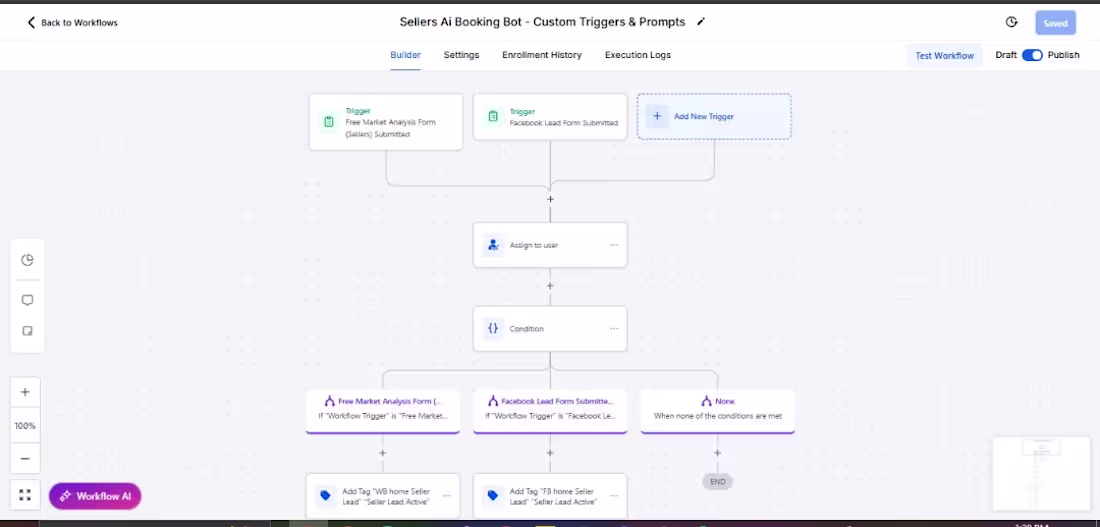Open Enrollment History tab
The height and width of the screenshot is (527, 1100).
point(542,55)
